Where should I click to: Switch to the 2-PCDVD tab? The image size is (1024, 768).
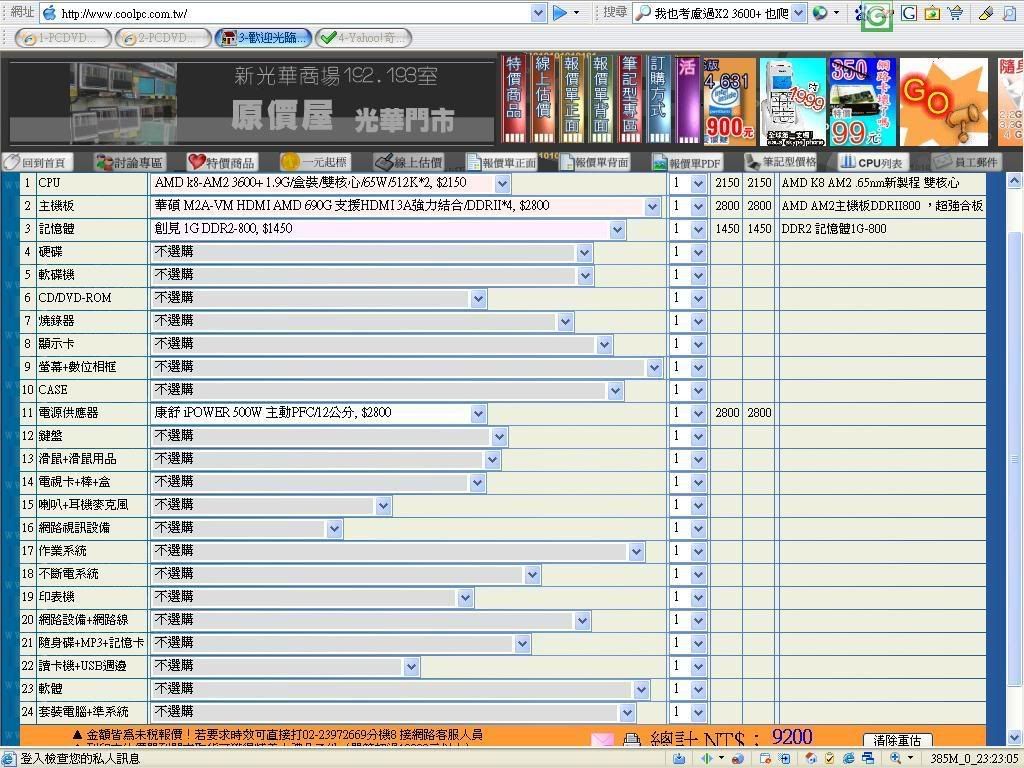[163, 38]
